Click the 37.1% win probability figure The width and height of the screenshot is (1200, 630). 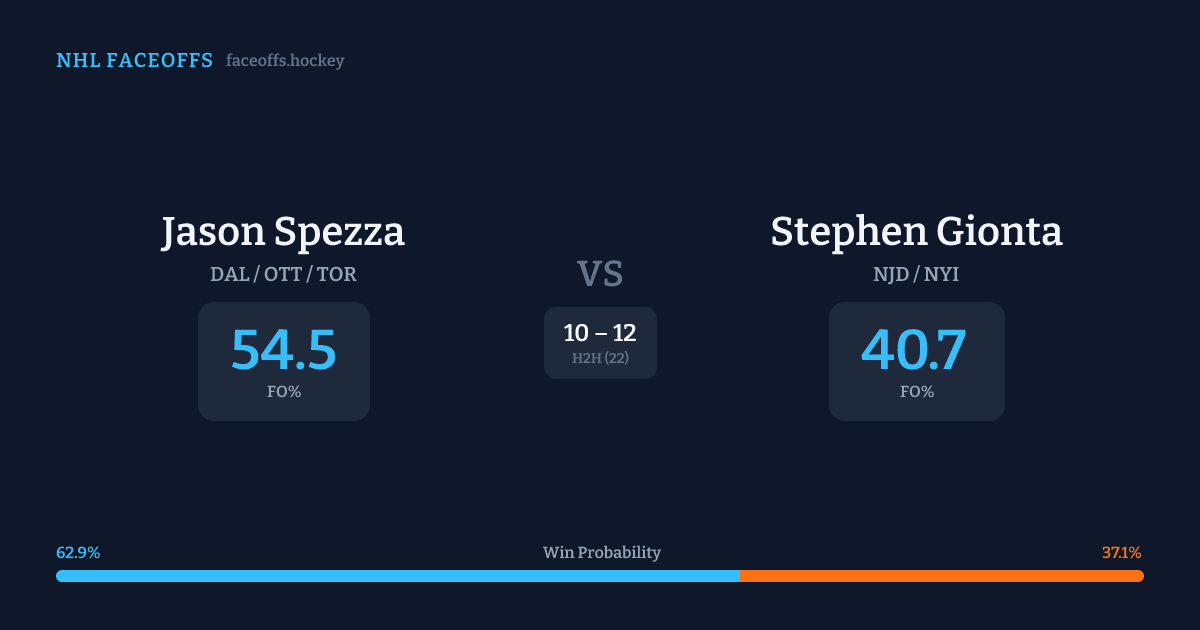click(x=1121, y=552)
